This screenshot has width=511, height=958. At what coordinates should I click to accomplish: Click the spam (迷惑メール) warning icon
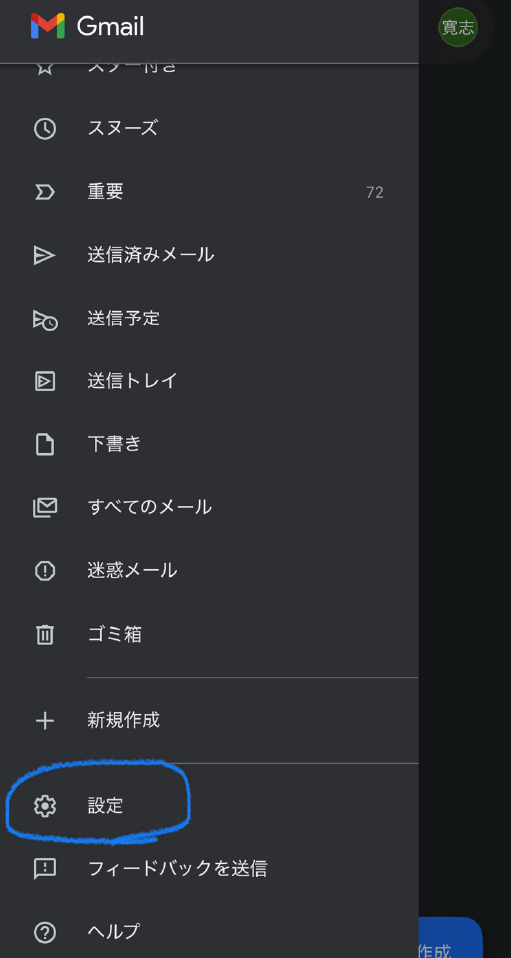[x=45, y=571]
